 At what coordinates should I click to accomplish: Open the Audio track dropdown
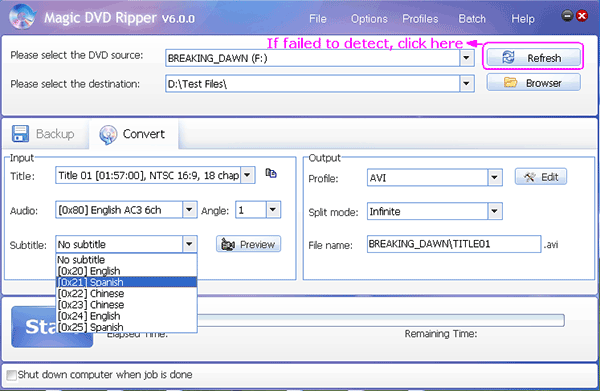pyautogui.click(x=189, y=210)
